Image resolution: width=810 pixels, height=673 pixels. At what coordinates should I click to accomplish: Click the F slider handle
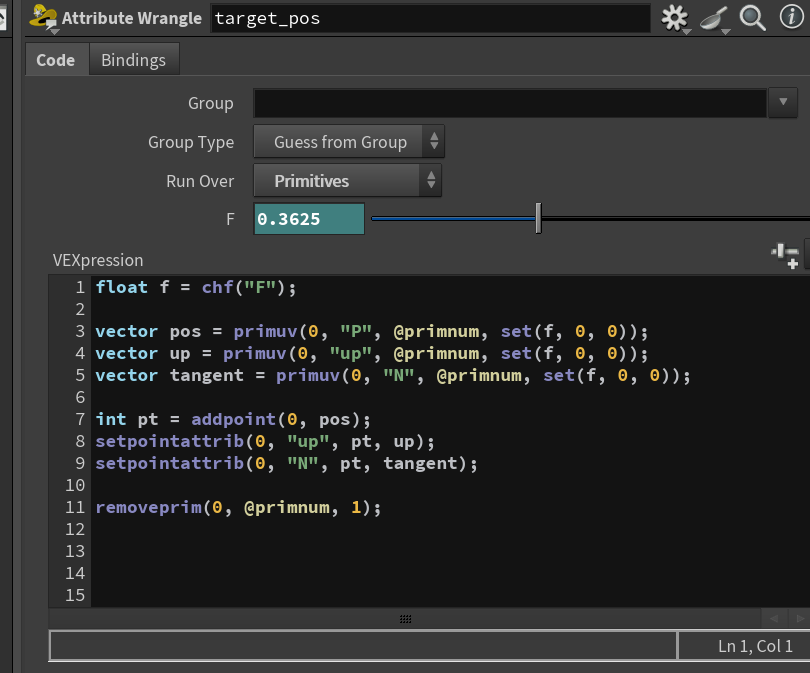(538, 218)
